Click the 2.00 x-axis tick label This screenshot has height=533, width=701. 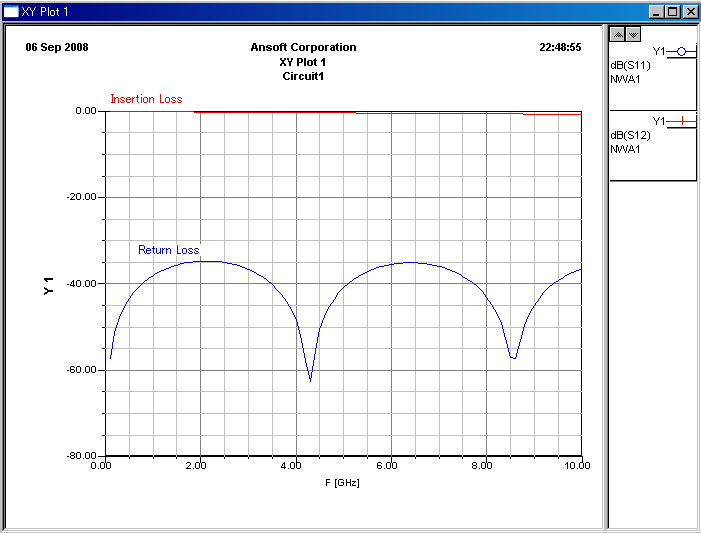click(196, 465)
